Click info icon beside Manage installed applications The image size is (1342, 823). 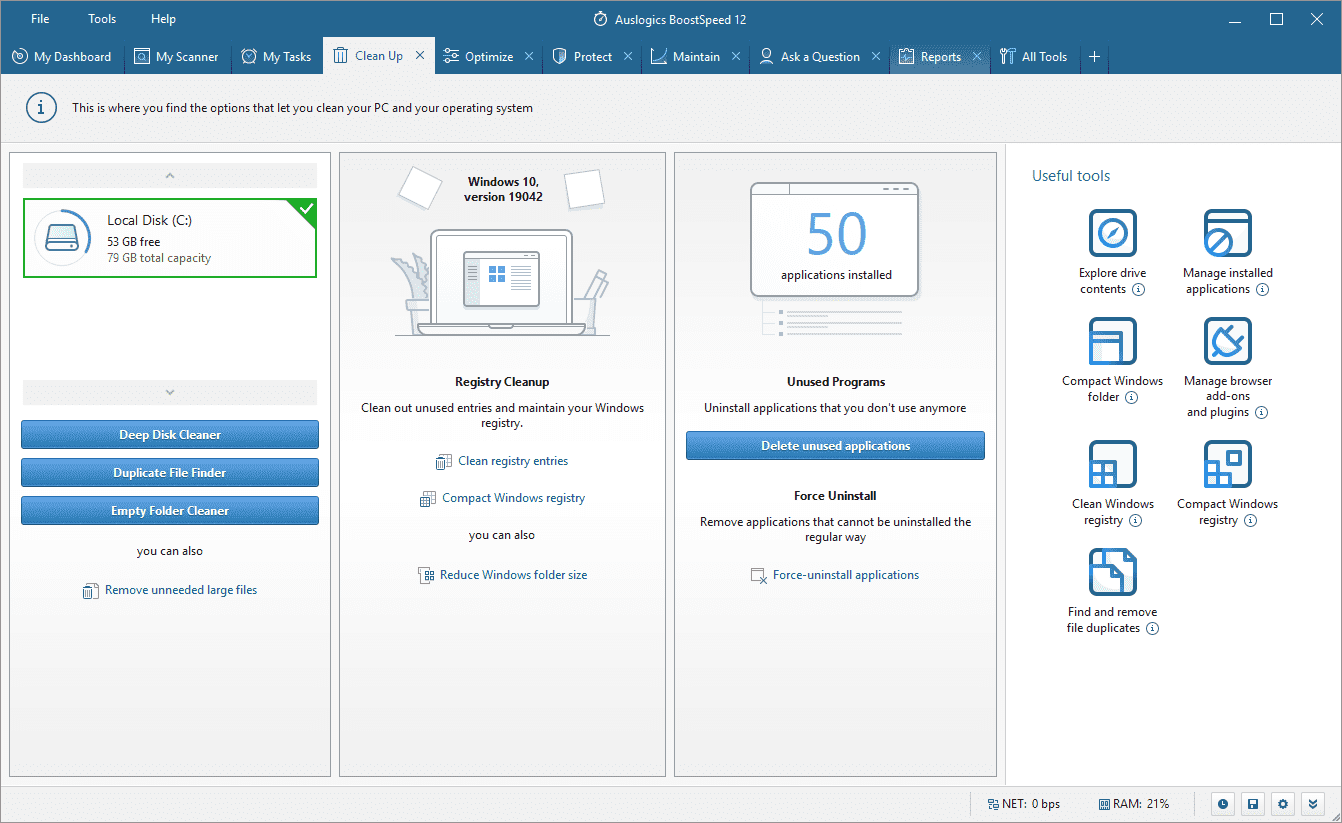click(1262, 290)
